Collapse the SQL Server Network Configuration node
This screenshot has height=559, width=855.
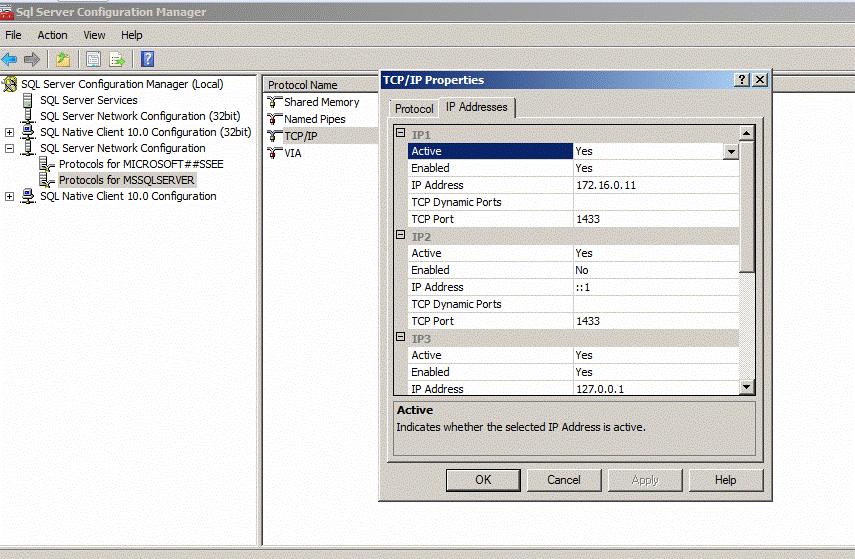coord(9,148)
